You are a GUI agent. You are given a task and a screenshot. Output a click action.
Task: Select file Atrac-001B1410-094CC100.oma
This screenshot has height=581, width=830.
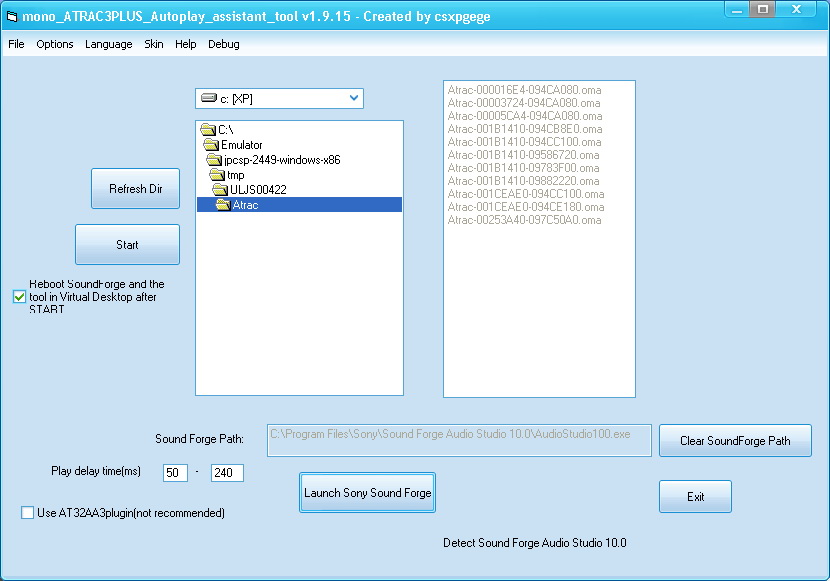point(525,142)
